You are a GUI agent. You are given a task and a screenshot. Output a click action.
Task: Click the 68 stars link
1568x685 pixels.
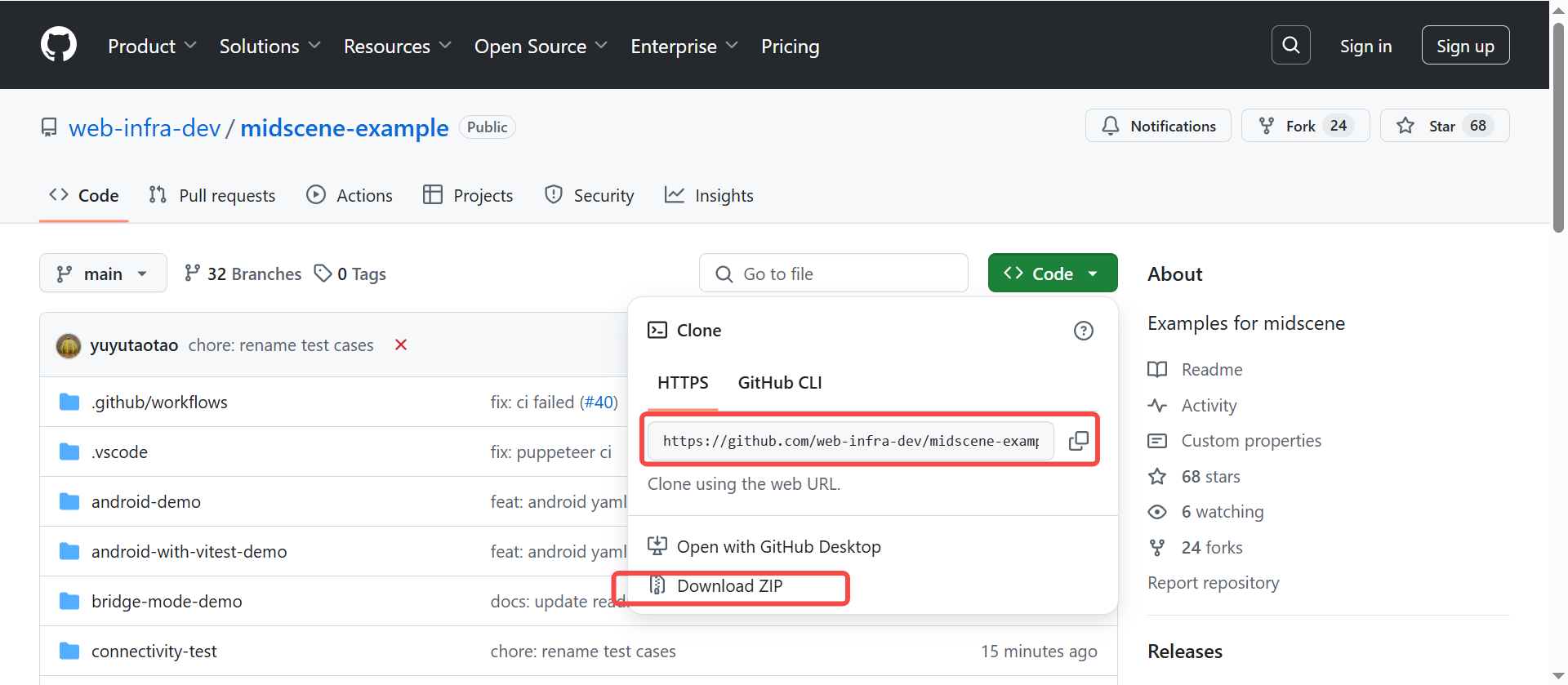tap(1210, 476)
